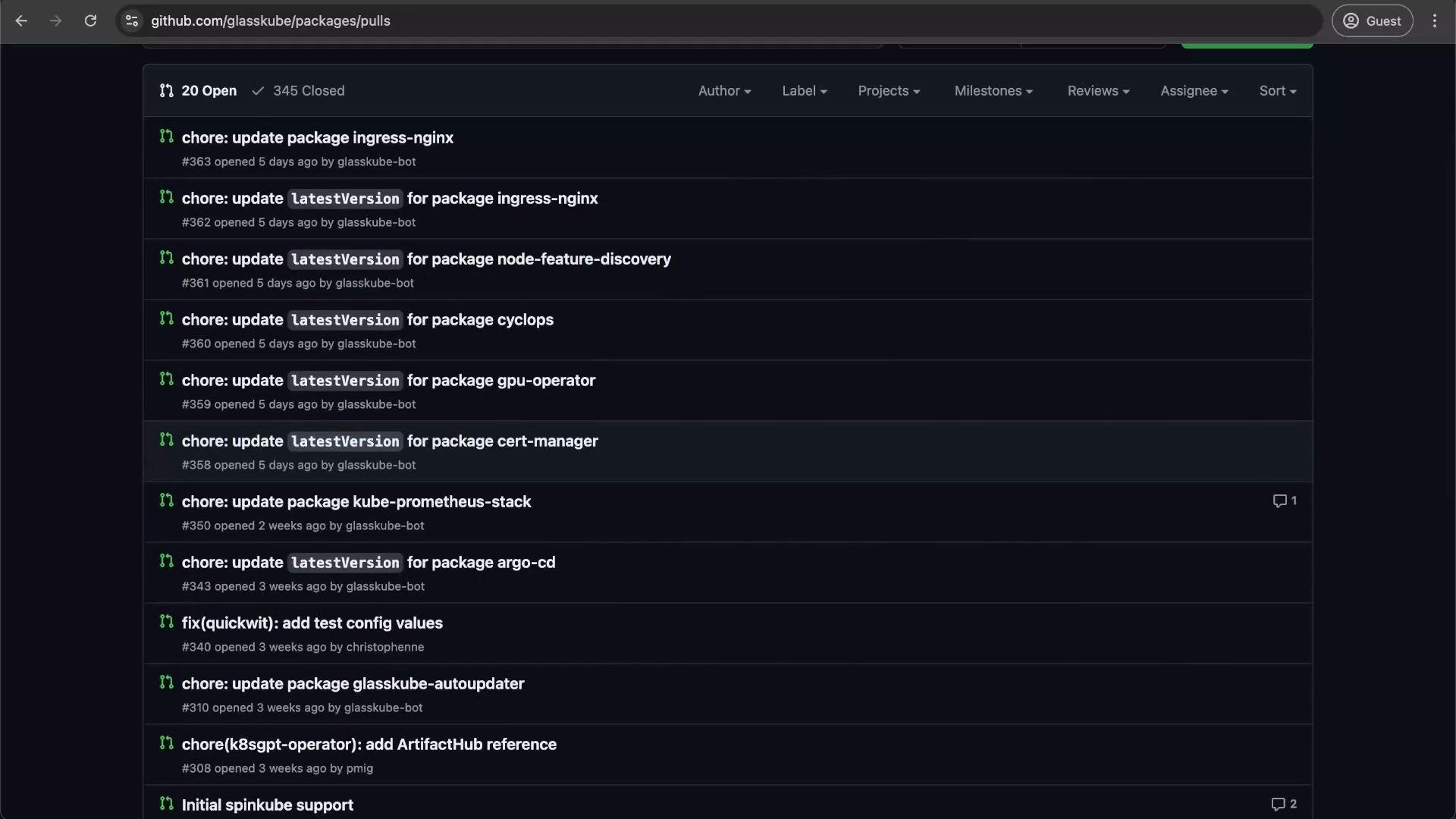Show the 20 Open pull requests

point(198,91)
